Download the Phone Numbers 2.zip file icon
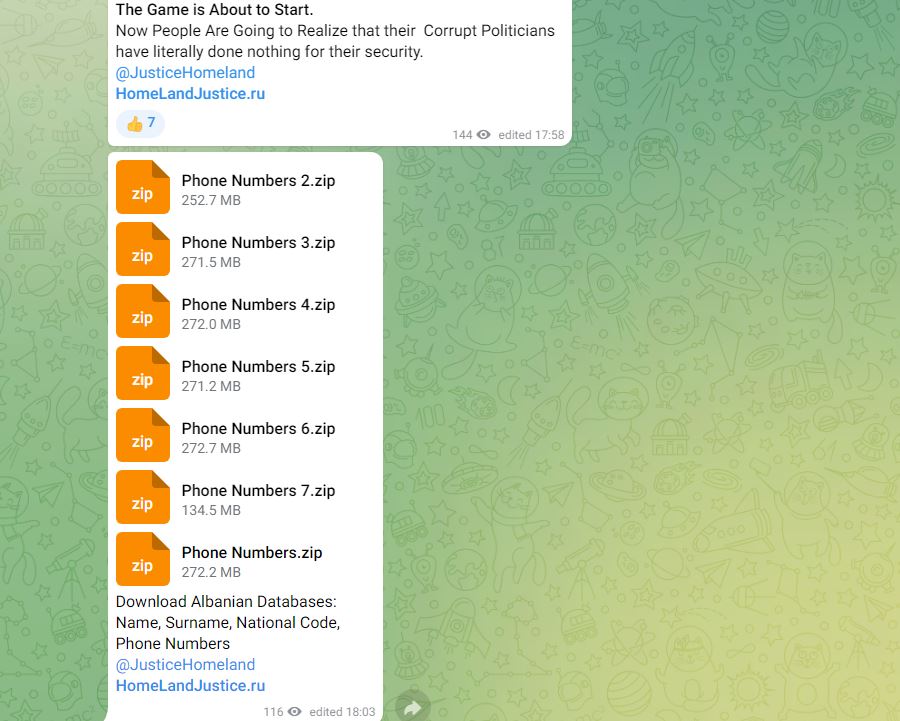This screenshot has width=900, height=721. (143, 187)
